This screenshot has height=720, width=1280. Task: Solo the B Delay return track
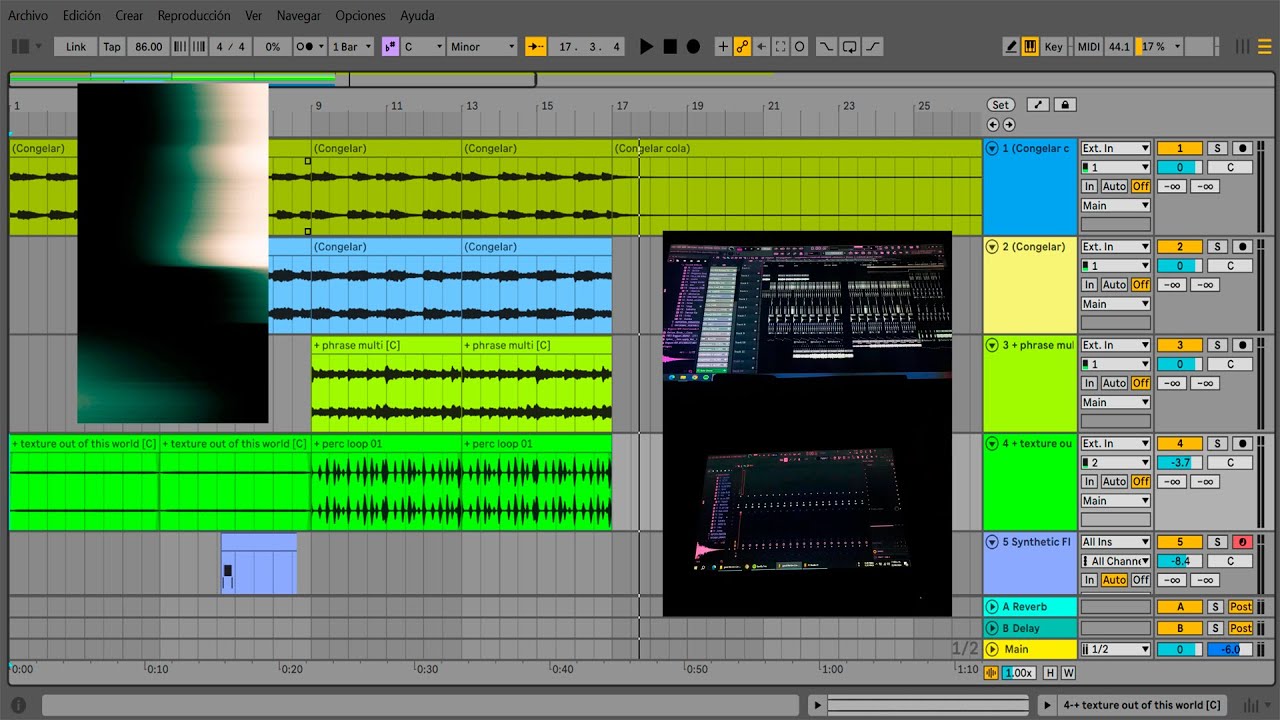[x=1215, y=628]
